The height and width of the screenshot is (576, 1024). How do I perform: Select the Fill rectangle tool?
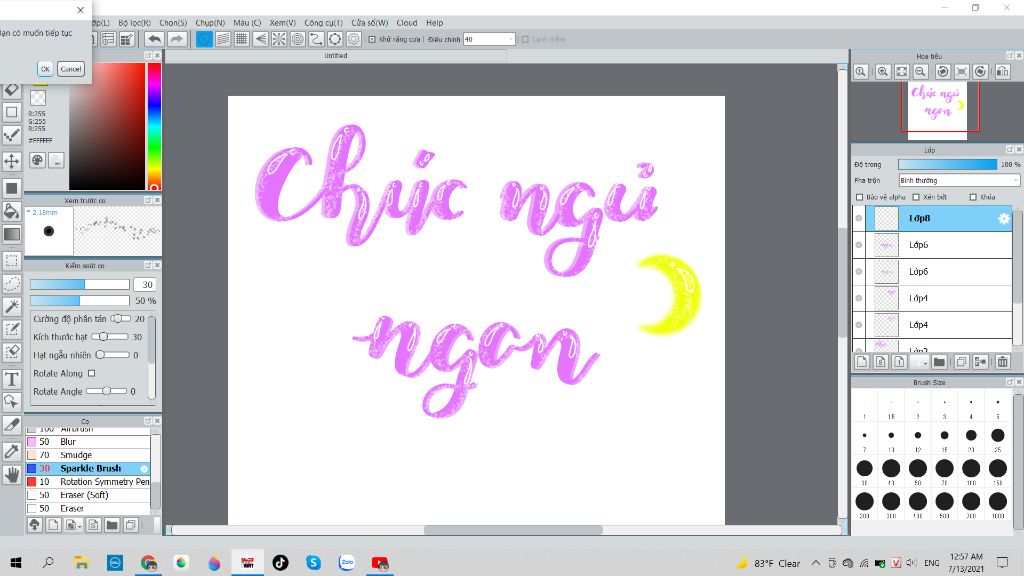(x=12, y=188)
